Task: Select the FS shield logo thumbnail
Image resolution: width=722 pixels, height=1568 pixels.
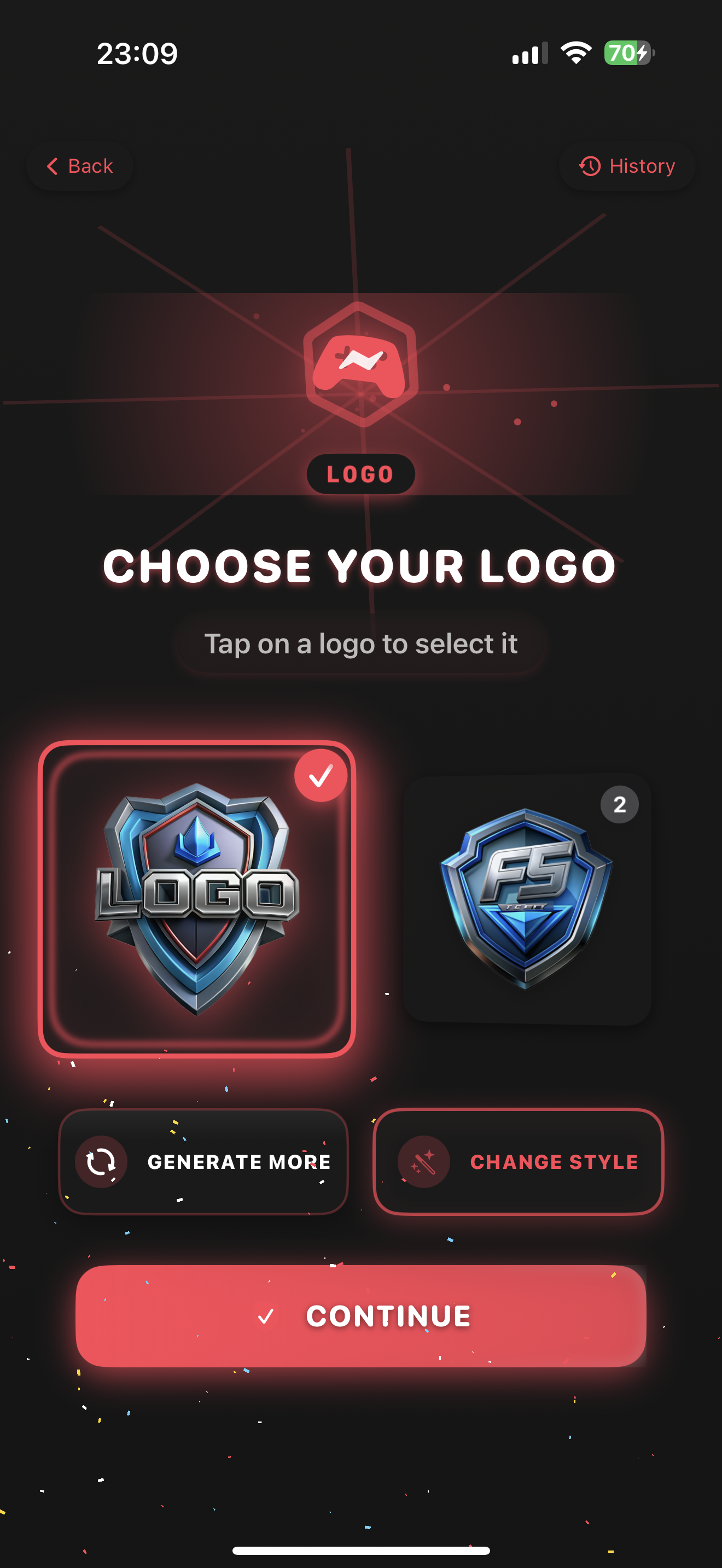Action: 527,900
